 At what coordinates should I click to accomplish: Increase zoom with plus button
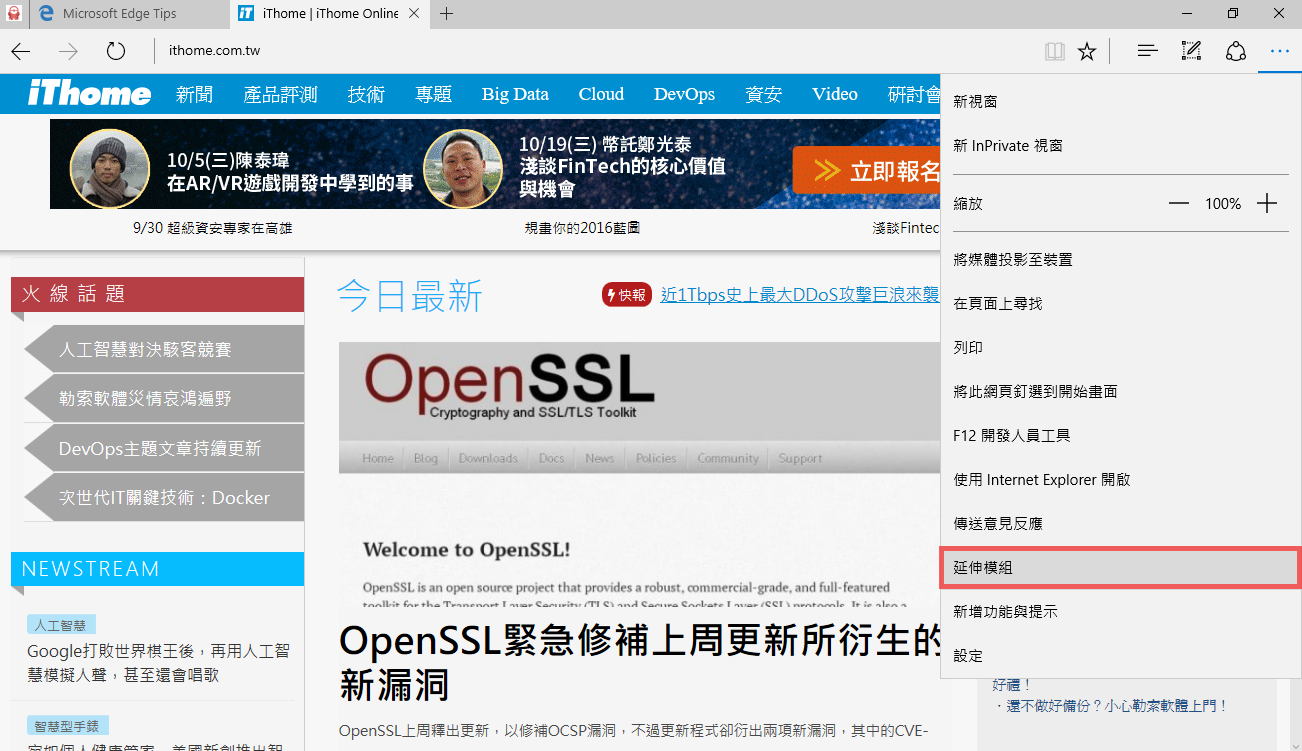point(1267,203)
